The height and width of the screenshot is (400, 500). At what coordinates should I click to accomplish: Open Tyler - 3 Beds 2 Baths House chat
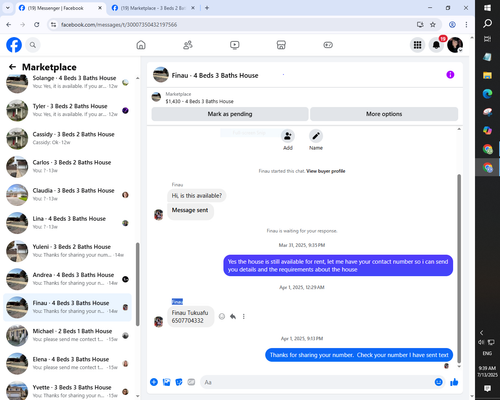click(x=67, y=110)
